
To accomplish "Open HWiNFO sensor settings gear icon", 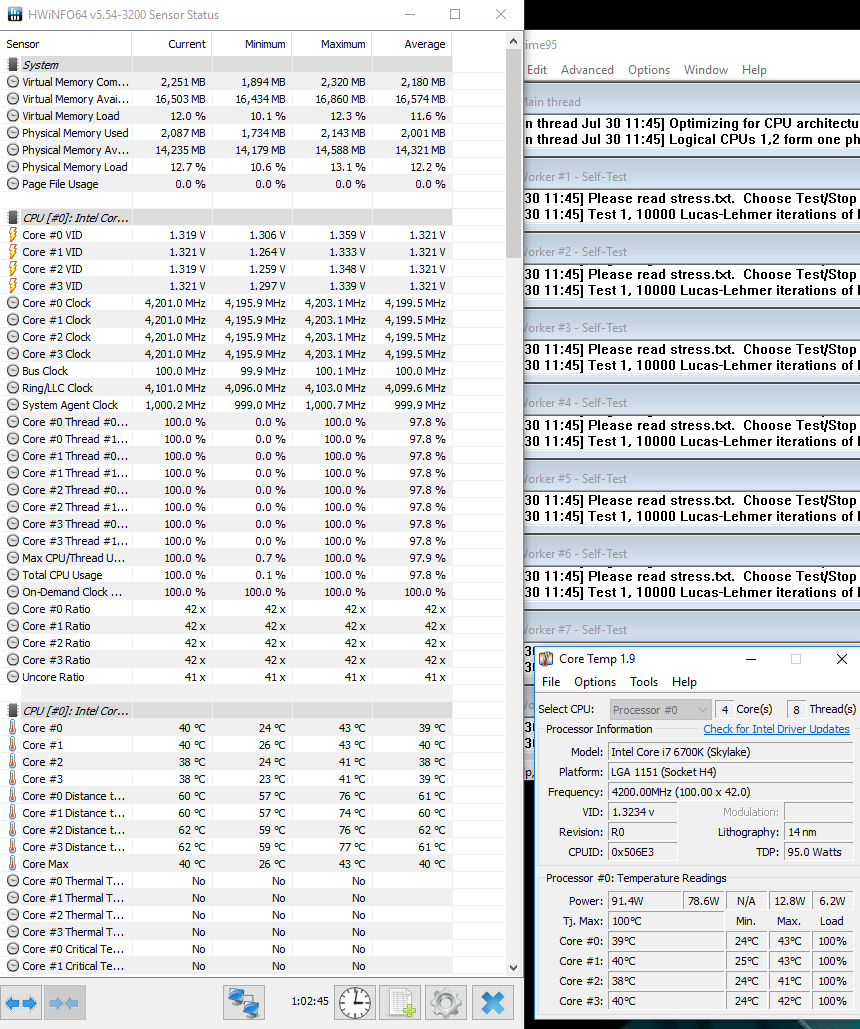I will [x=447, y=1002].
